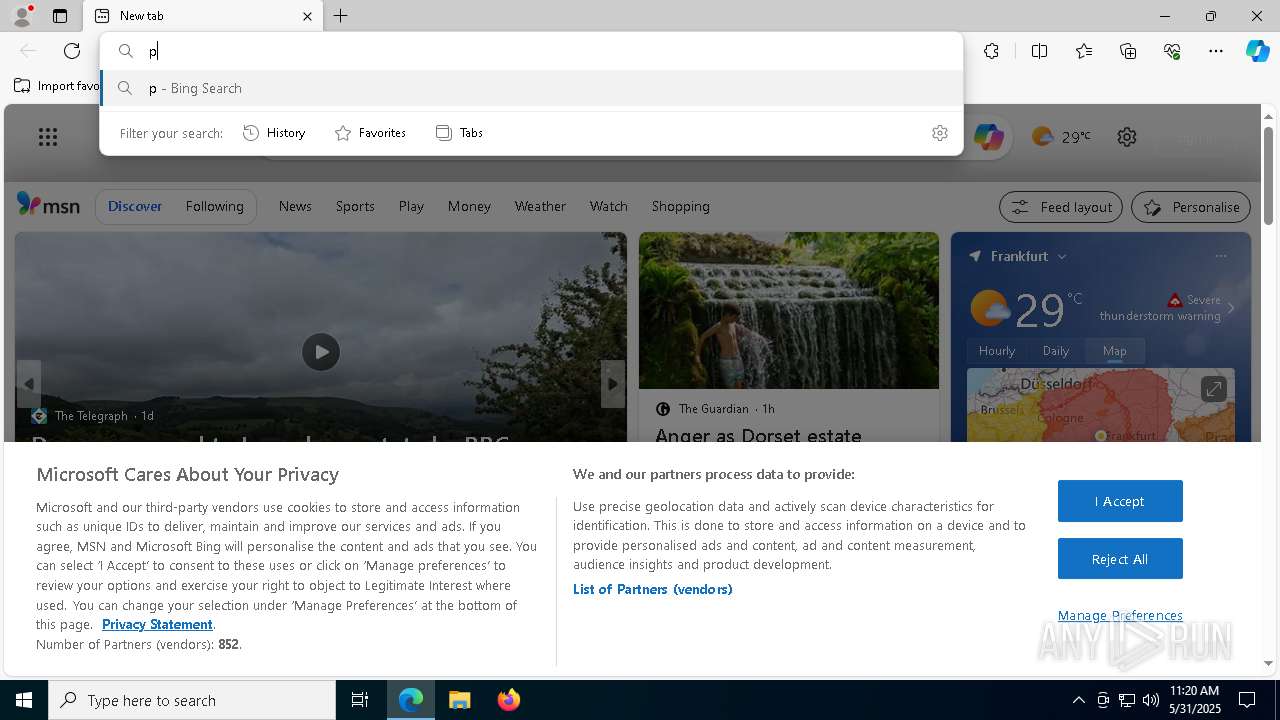Image resolution: width=1280 pixels, height=720 pixels.
Task: Switch weather card to Map tab
Action: [1114, 351]
